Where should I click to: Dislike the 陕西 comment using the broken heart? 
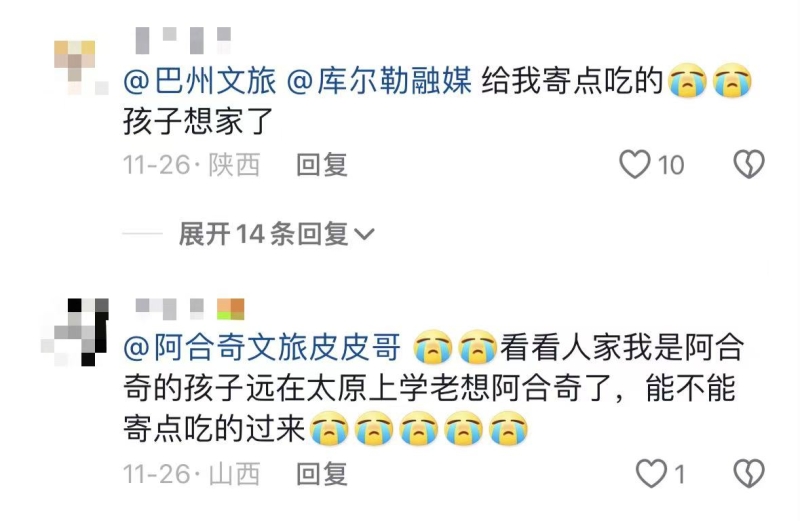tap(748, 164)
